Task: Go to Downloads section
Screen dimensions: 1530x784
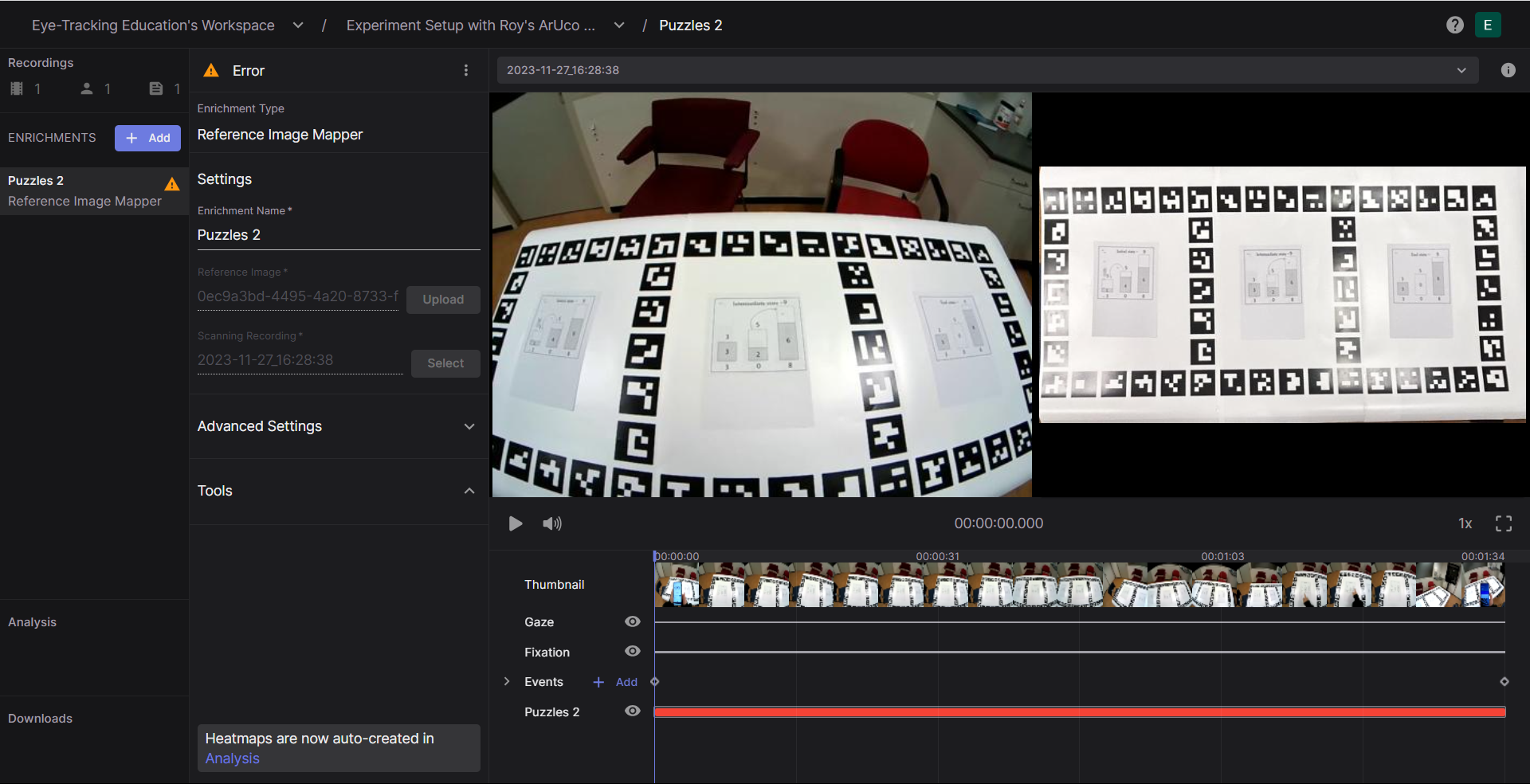Action: pyautogui.click(x=40, y=719)
